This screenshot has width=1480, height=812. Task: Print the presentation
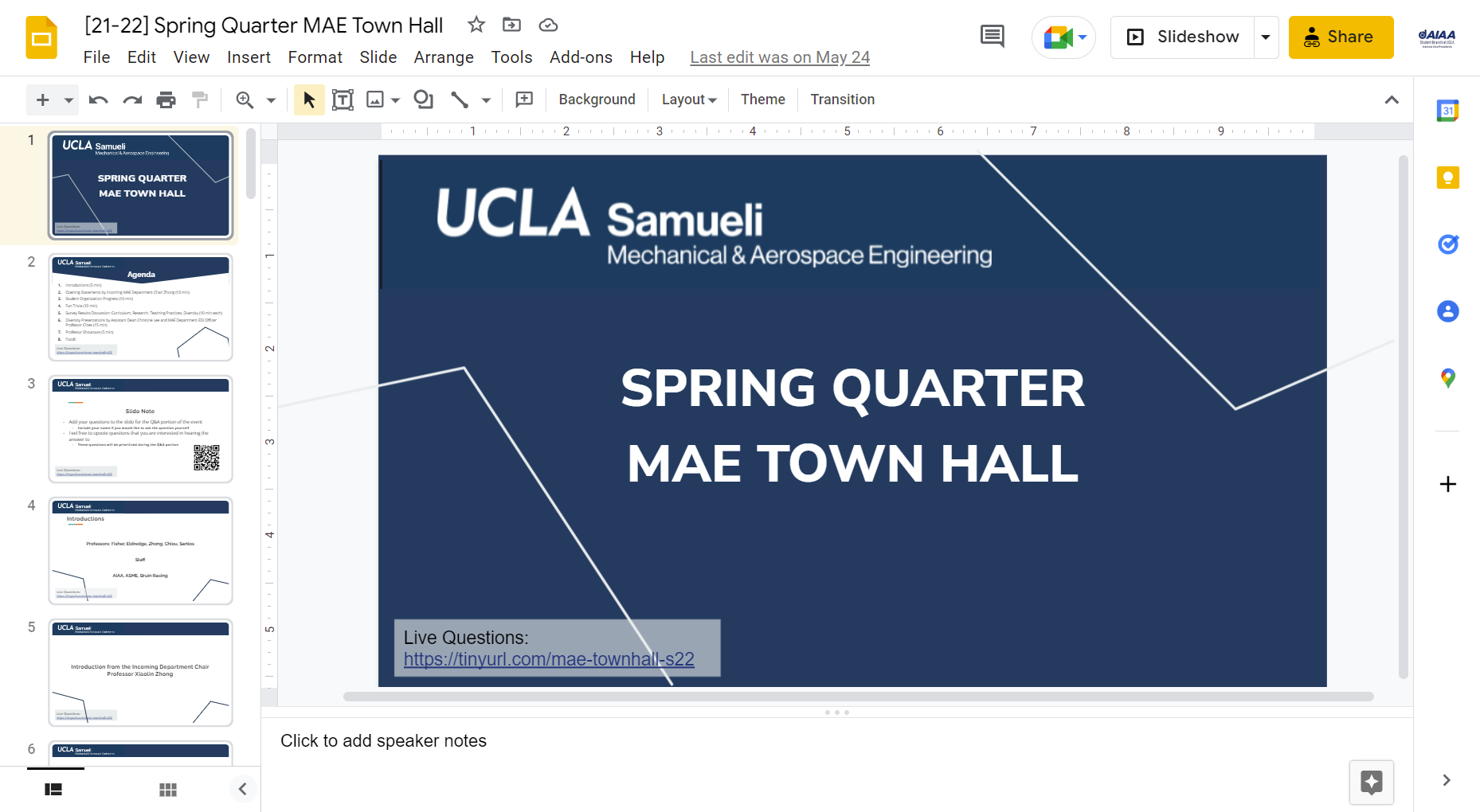(166, 100)
